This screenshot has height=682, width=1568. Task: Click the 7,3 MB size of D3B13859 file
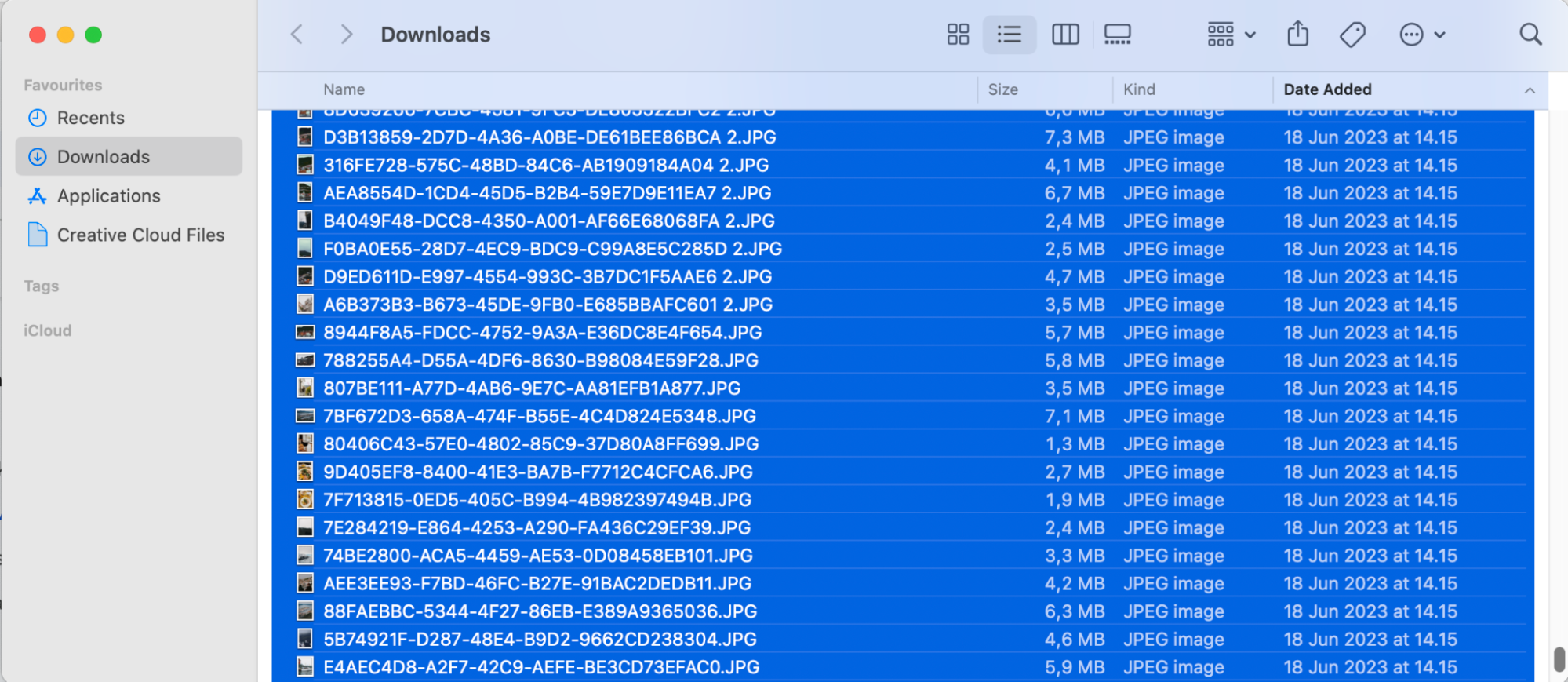(1074, 137)
